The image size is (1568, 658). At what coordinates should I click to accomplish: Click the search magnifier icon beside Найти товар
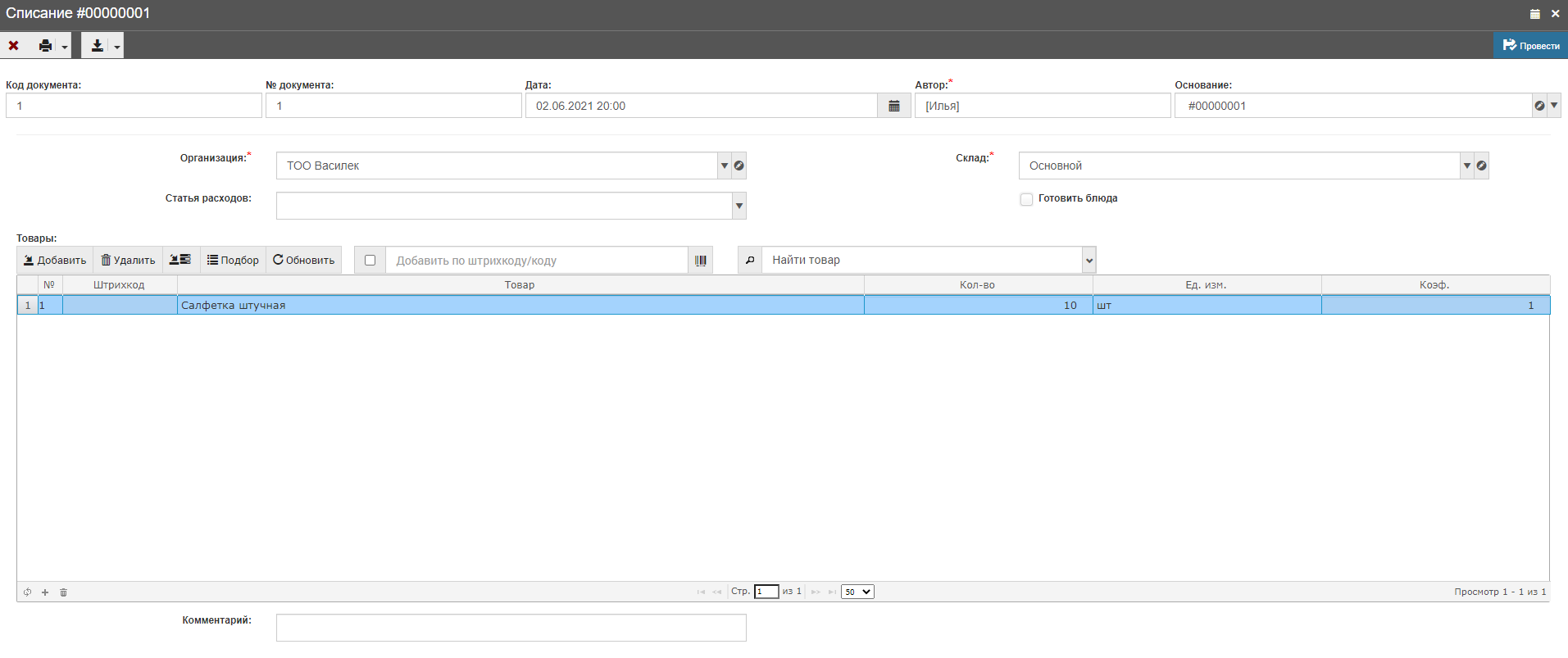point(749,261)
